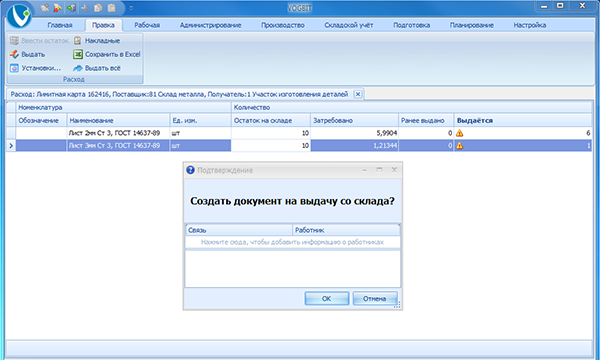Open the Производство ribbon tab
The width and height of the screenshot is (600, 360).
pos(283,25)
